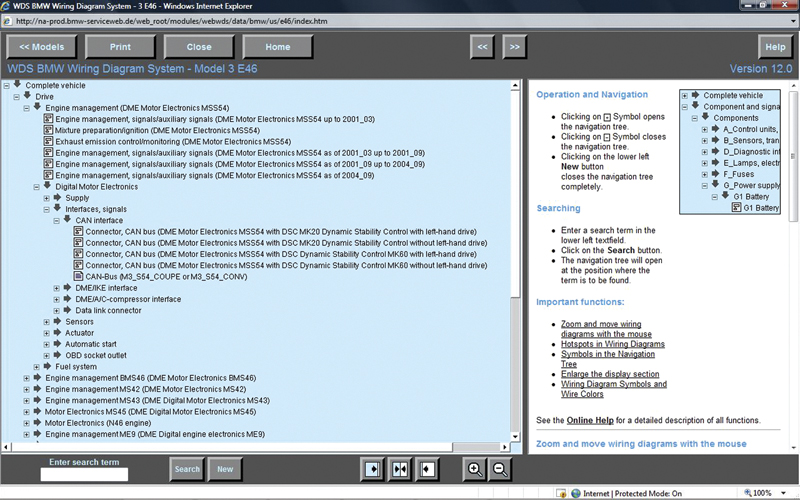Expand the Automatic start node
The height and width of the screenshot is (500, 800).
[x=46, y=344]
